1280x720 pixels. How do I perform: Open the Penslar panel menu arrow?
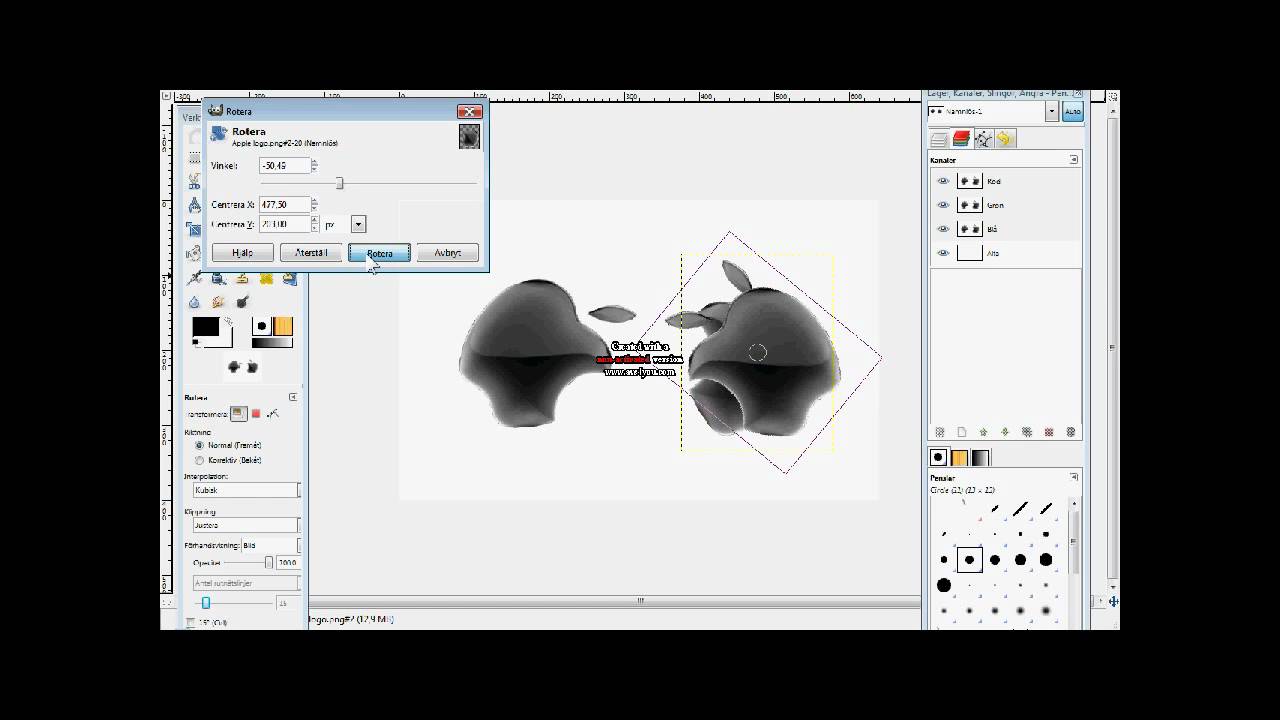coord(1074,478)
